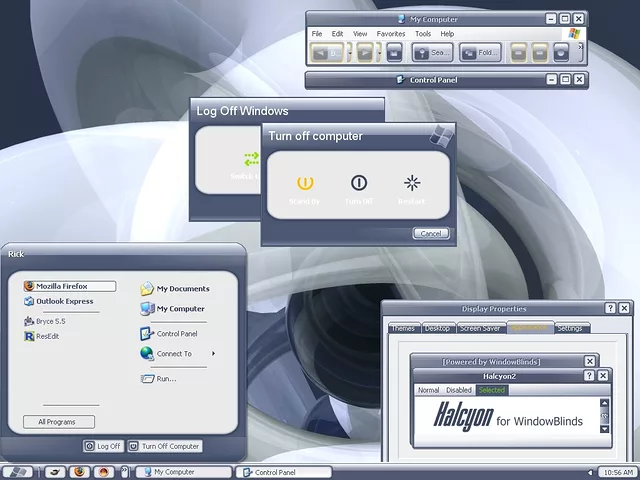
Task: Open My Documents folder icon
Action: (x=147, y=289)
